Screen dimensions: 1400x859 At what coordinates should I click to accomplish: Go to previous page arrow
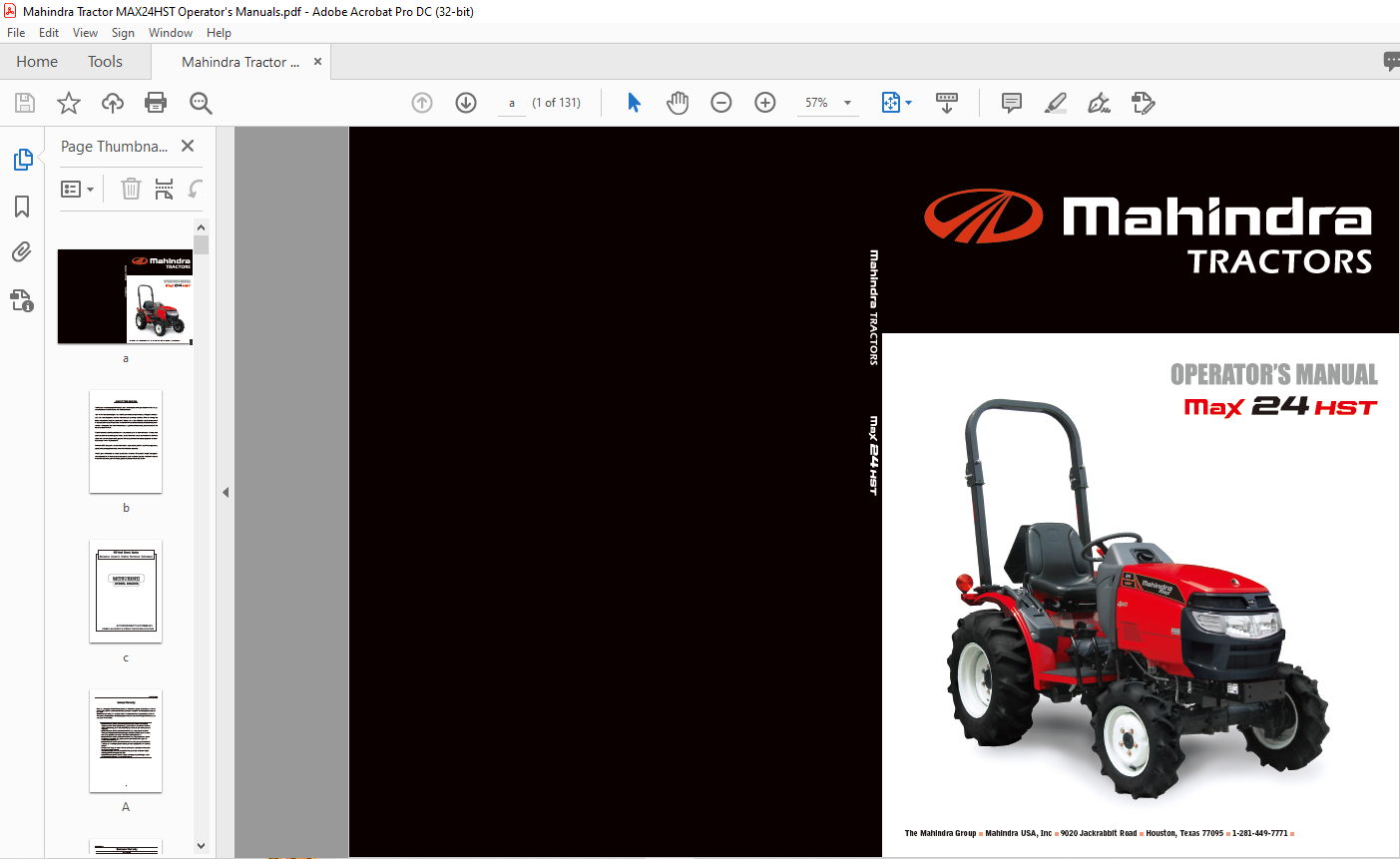coord(422,103)
